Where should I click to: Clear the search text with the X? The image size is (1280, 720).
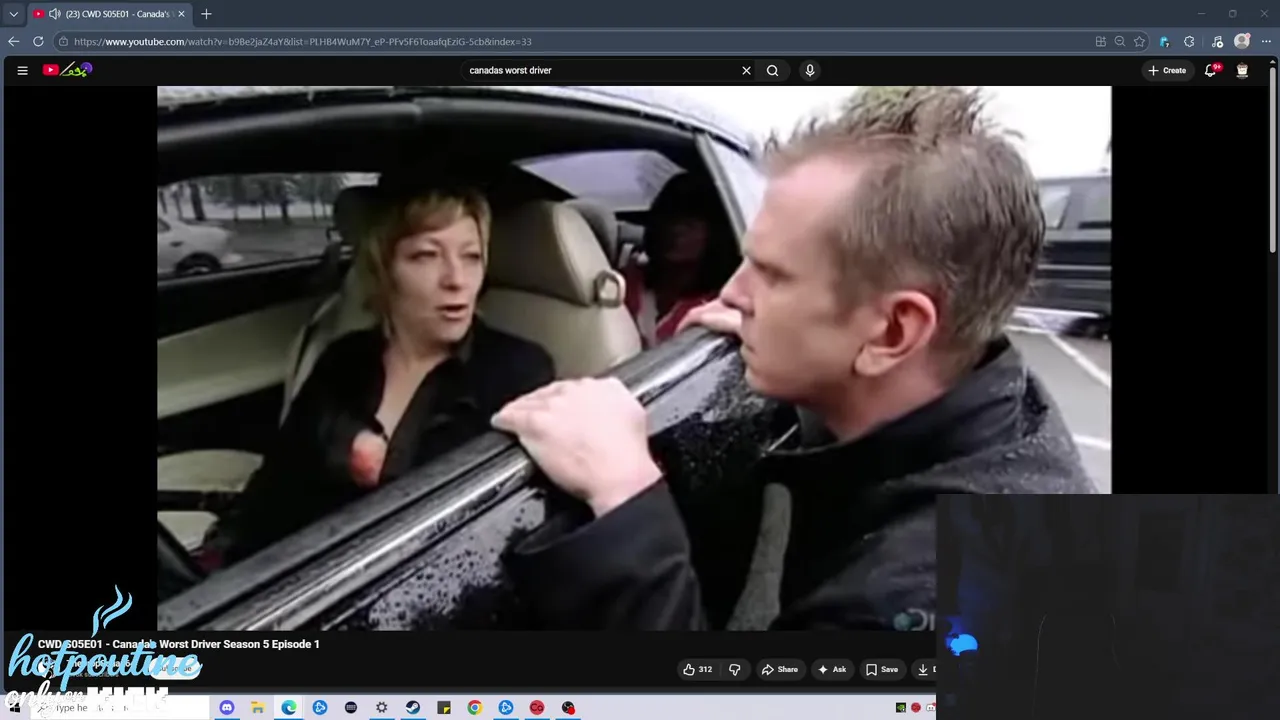746,70
